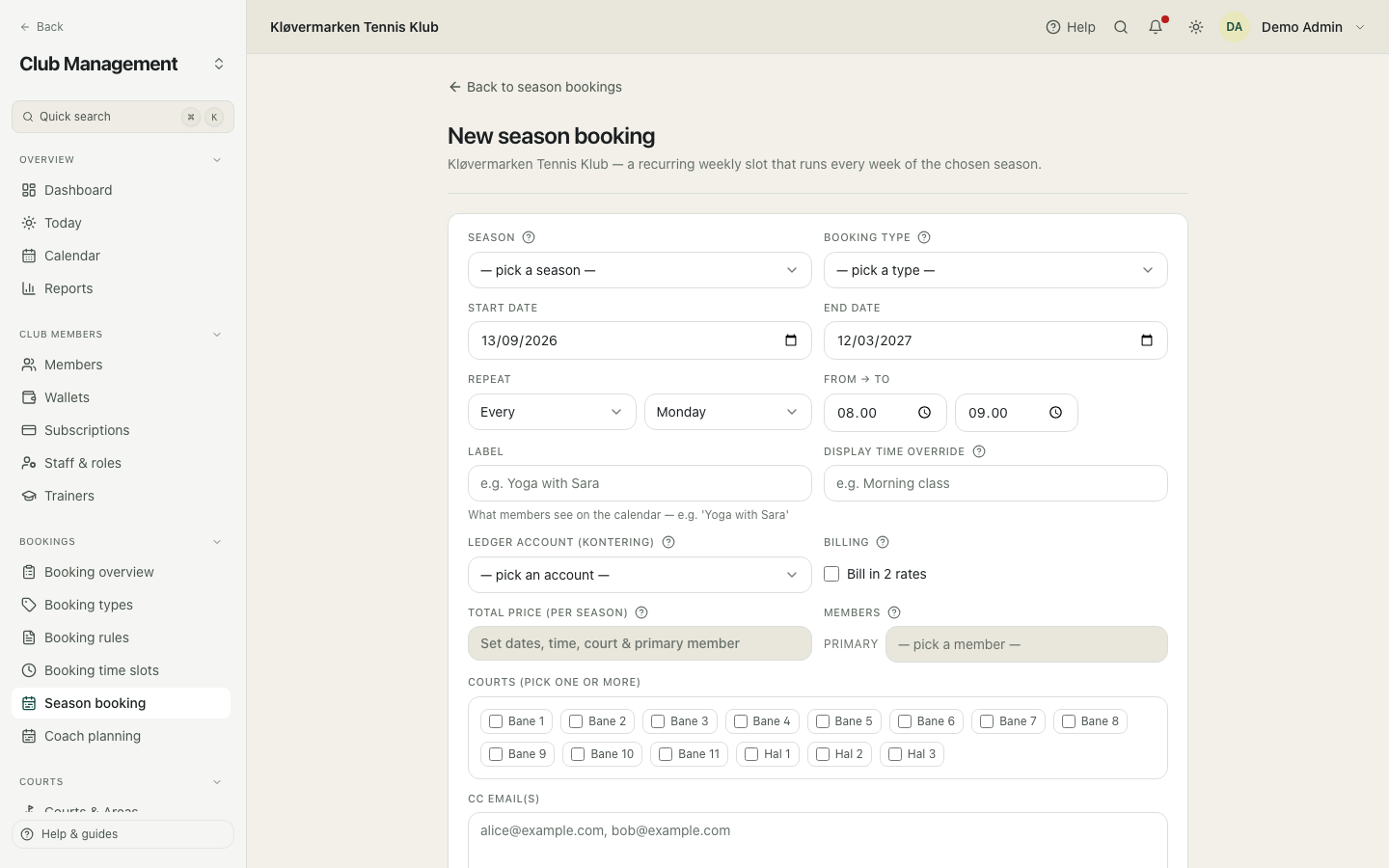Click the Season help question icon
The image size is (1389, 868).
tap(529, 237)
